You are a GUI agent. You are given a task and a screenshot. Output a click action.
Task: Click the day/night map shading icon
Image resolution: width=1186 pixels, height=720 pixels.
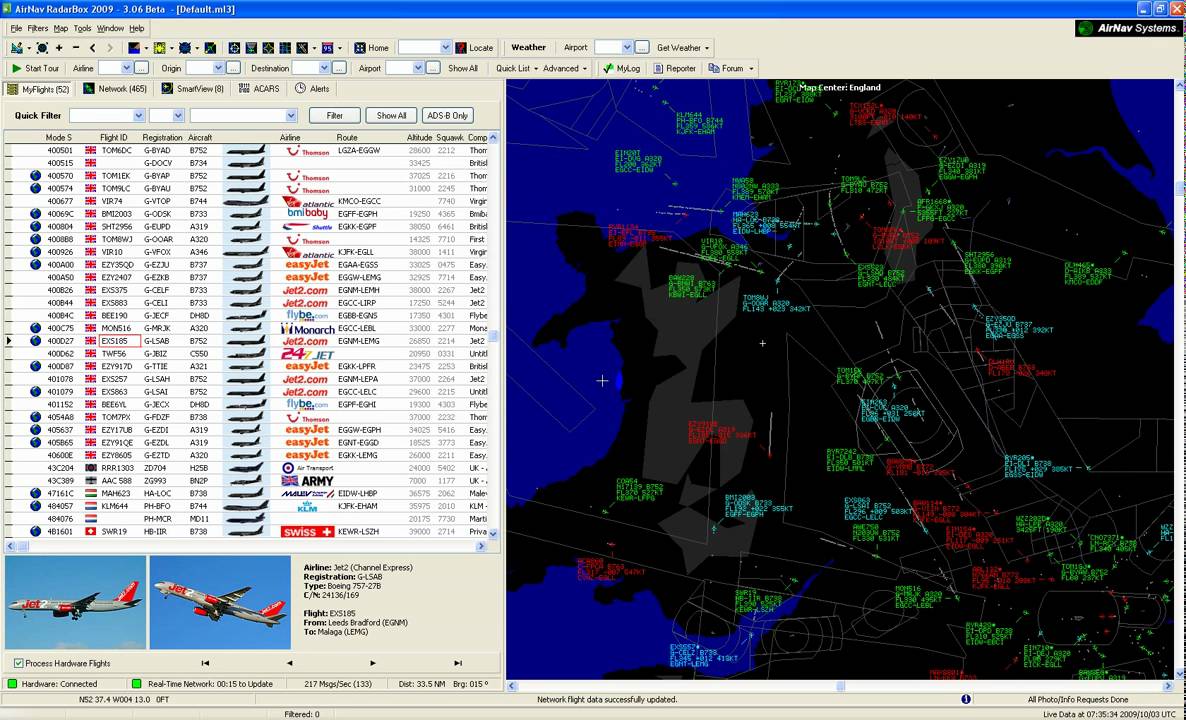pos(134,48)
